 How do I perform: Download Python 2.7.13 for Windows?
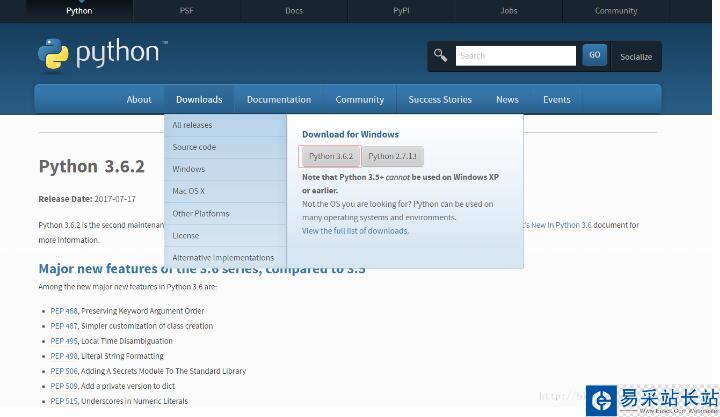393,156
